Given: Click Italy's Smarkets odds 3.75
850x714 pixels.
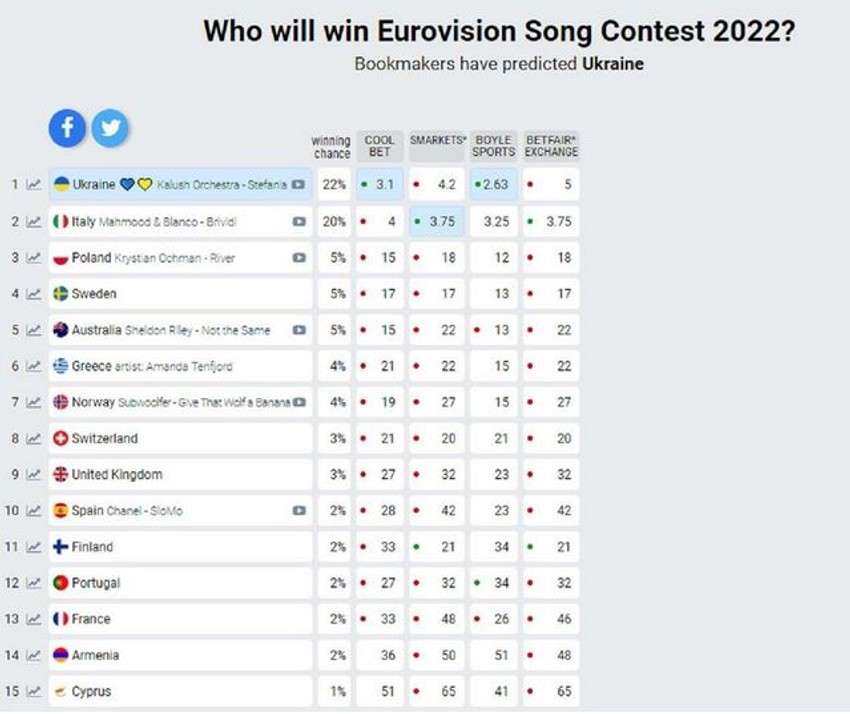Looking at the screenshot, I should click(438, 222).
